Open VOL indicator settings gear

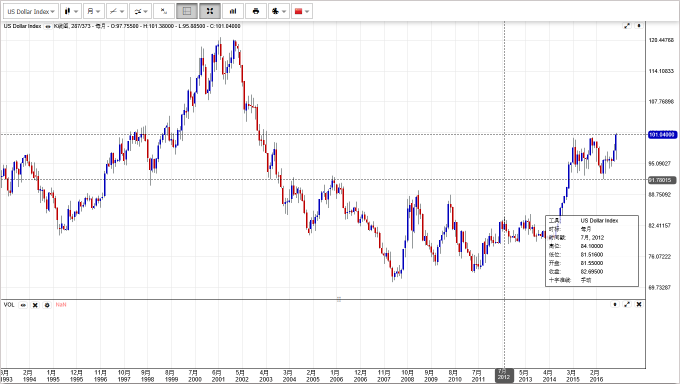47,305
